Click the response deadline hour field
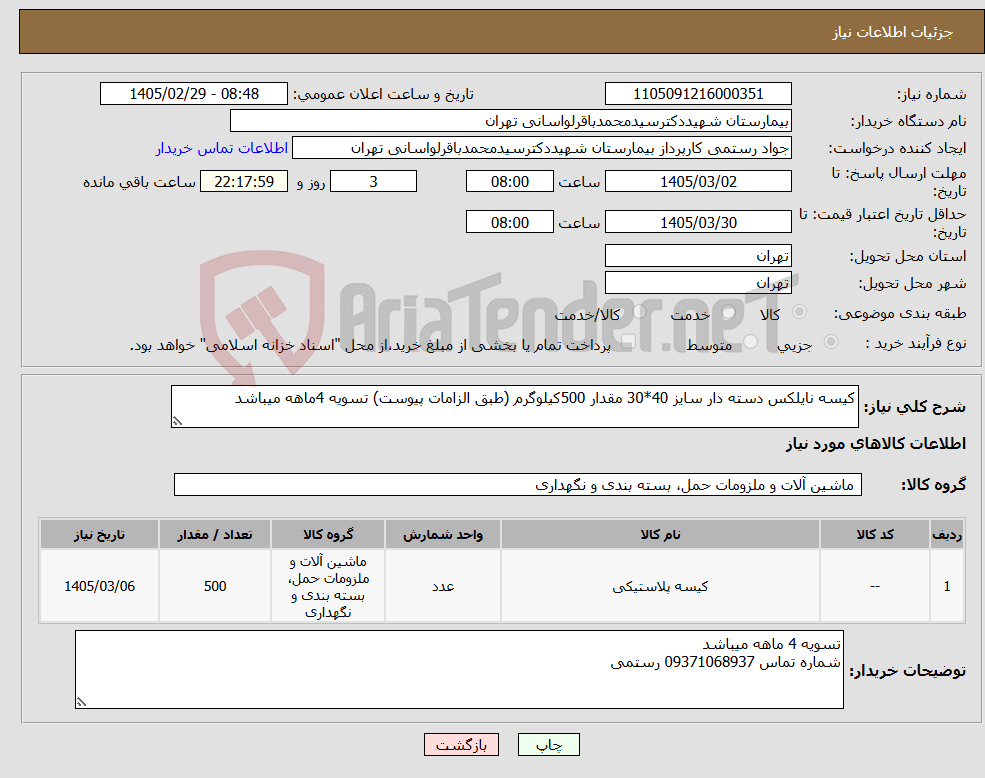 509,182
